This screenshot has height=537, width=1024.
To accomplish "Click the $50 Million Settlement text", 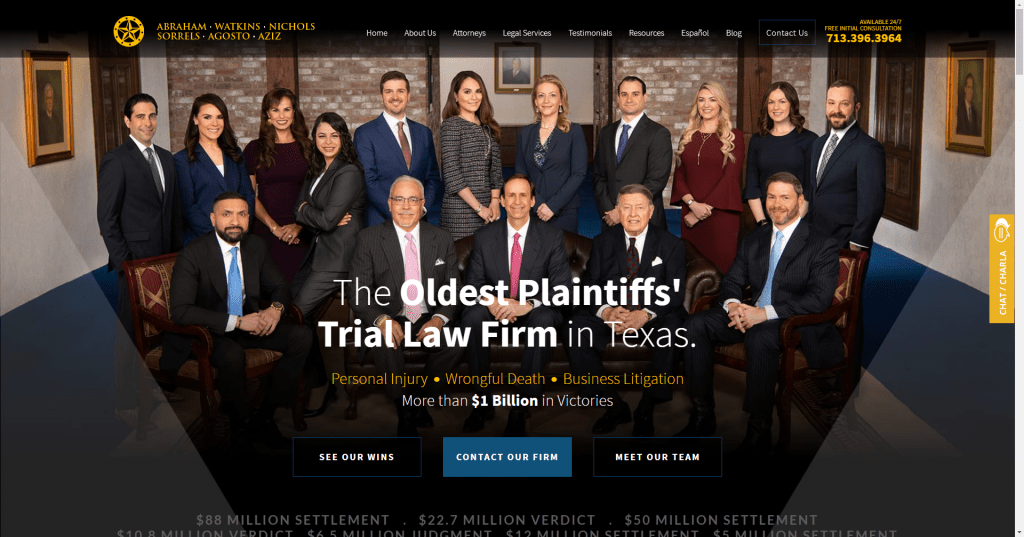I will pyautogui.click(x=721, y=520).
